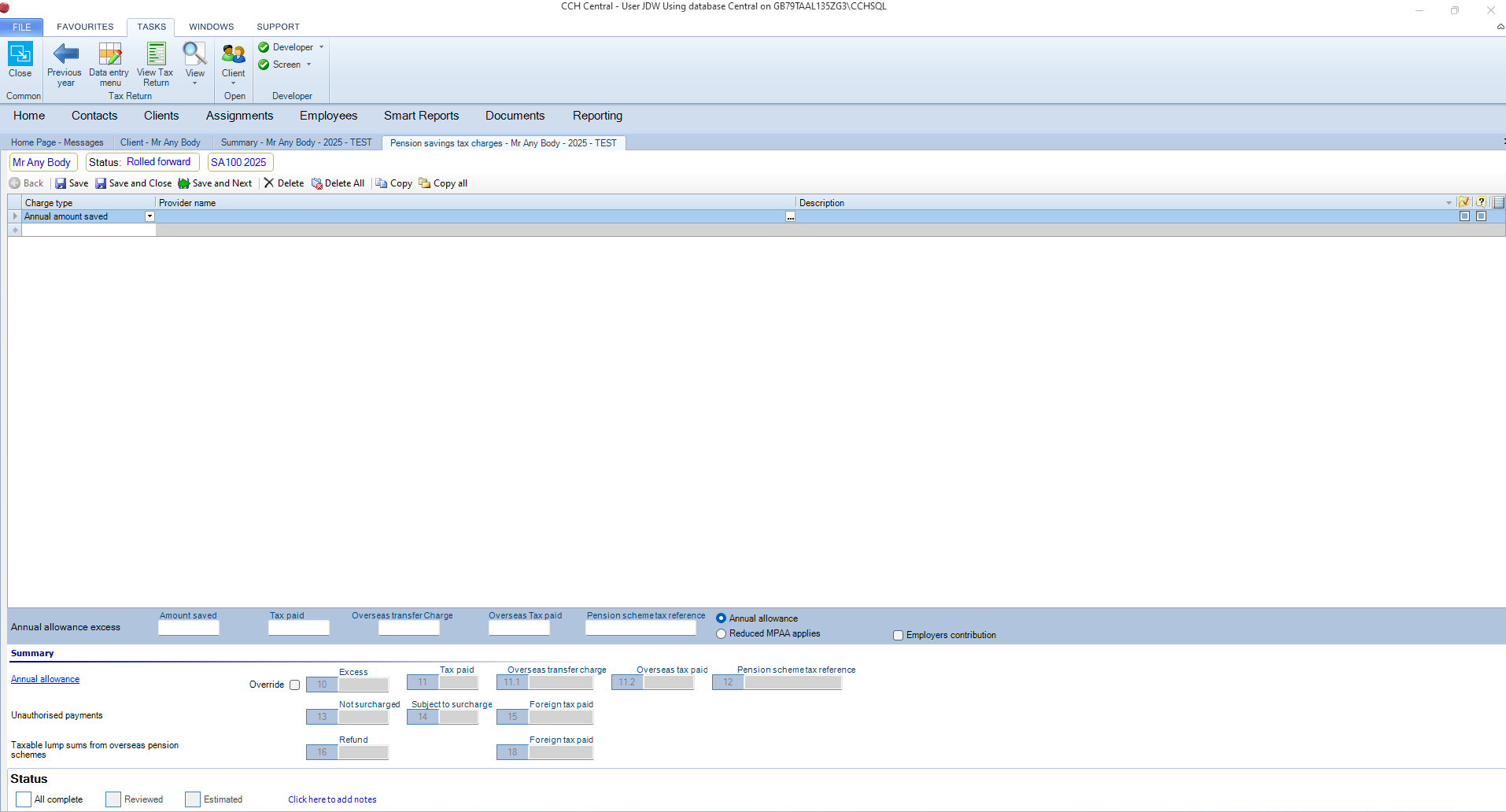This screenshot has width=1506, height=812.
Task: Click Copy all in the toolbar
Action: (x=444, y=183)
